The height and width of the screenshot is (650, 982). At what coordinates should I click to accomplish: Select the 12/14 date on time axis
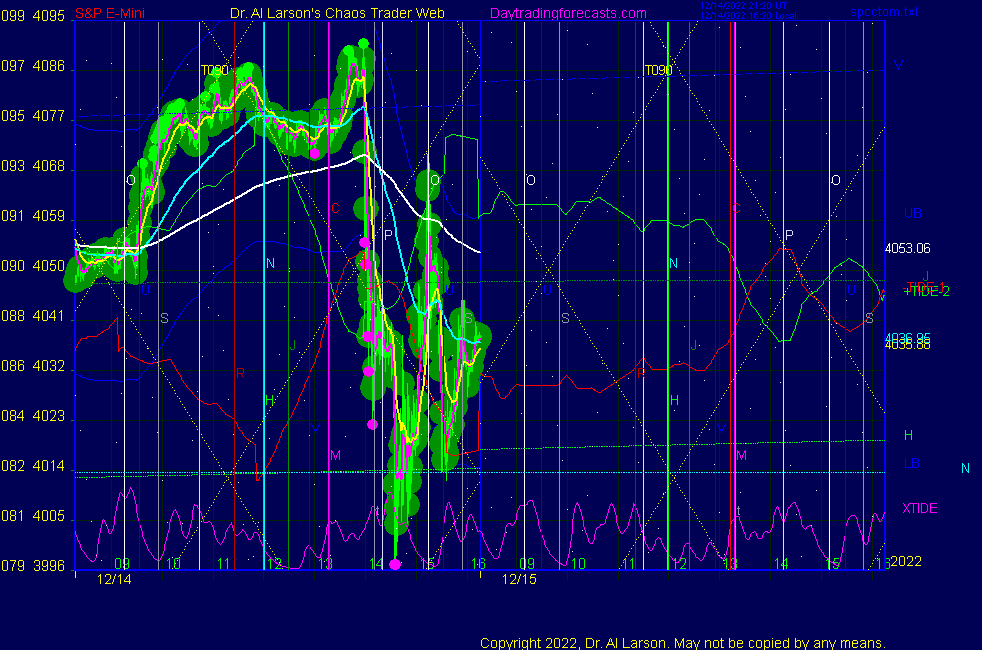[115, 579]
